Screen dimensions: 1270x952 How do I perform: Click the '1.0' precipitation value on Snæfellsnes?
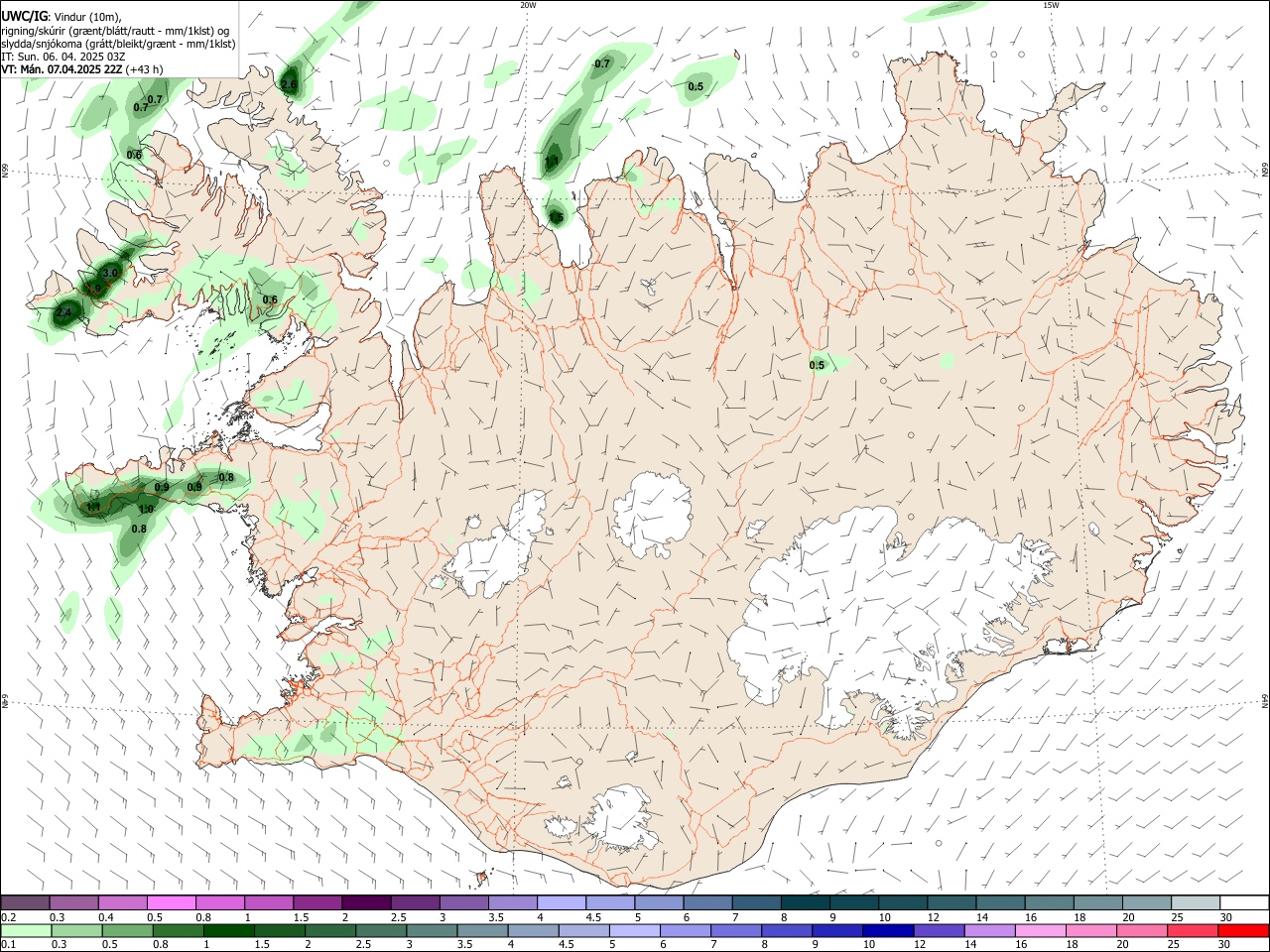point(146,509)
